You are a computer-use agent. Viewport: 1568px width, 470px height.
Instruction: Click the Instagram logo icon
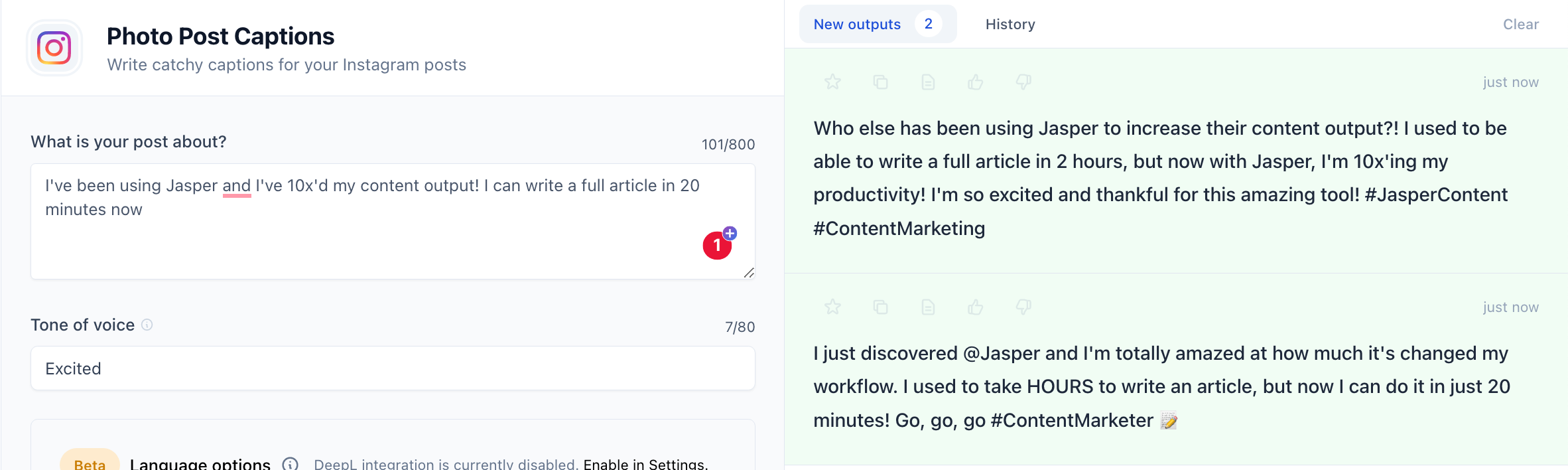click(54, 48)
